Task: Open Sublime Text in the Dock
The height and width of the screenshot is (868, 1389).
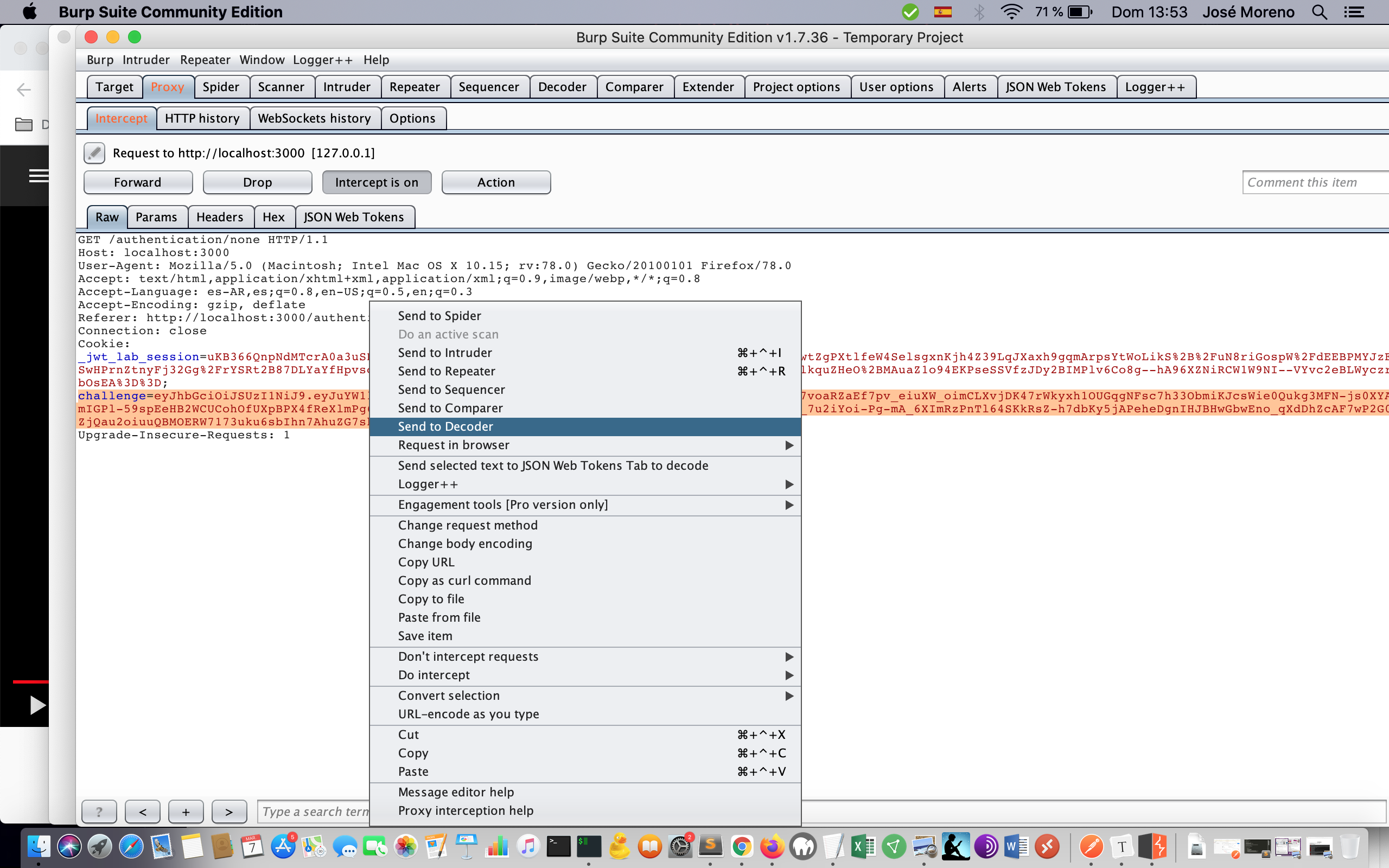Action: tap(711, 846)
